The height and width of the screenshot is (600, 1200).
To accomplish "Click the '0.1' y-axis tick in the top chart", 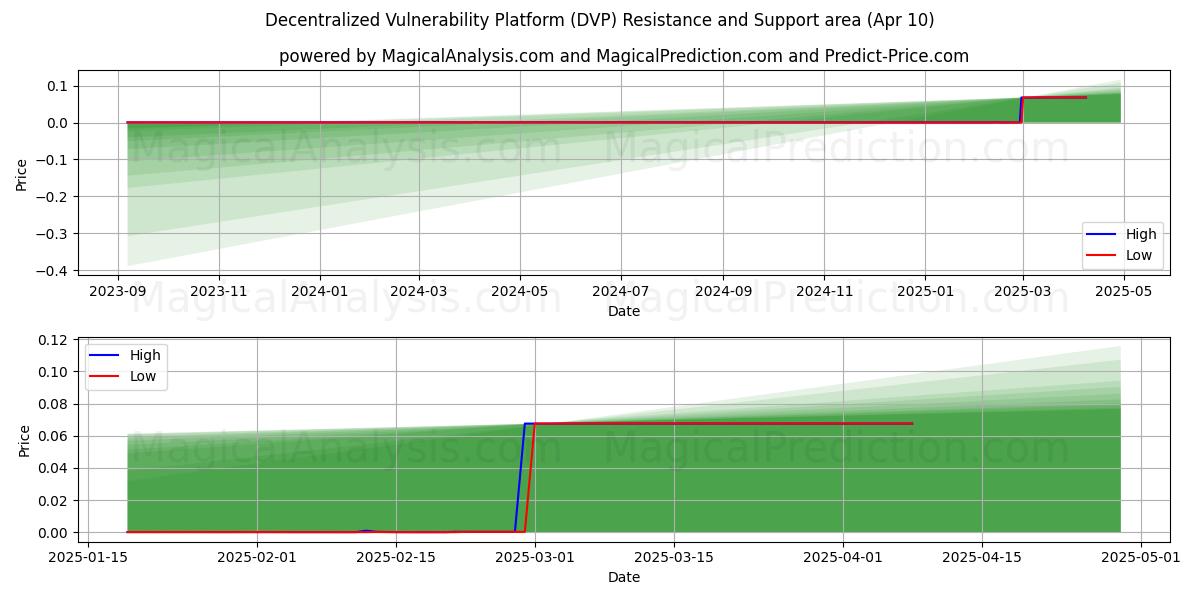I will tap(59, 86).
